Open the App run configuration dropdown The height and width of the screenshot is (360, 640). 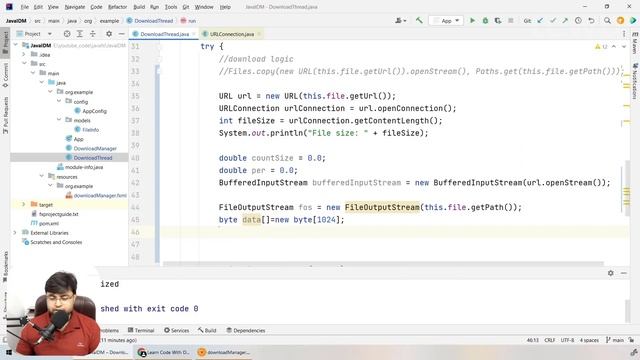pos(446,20)
